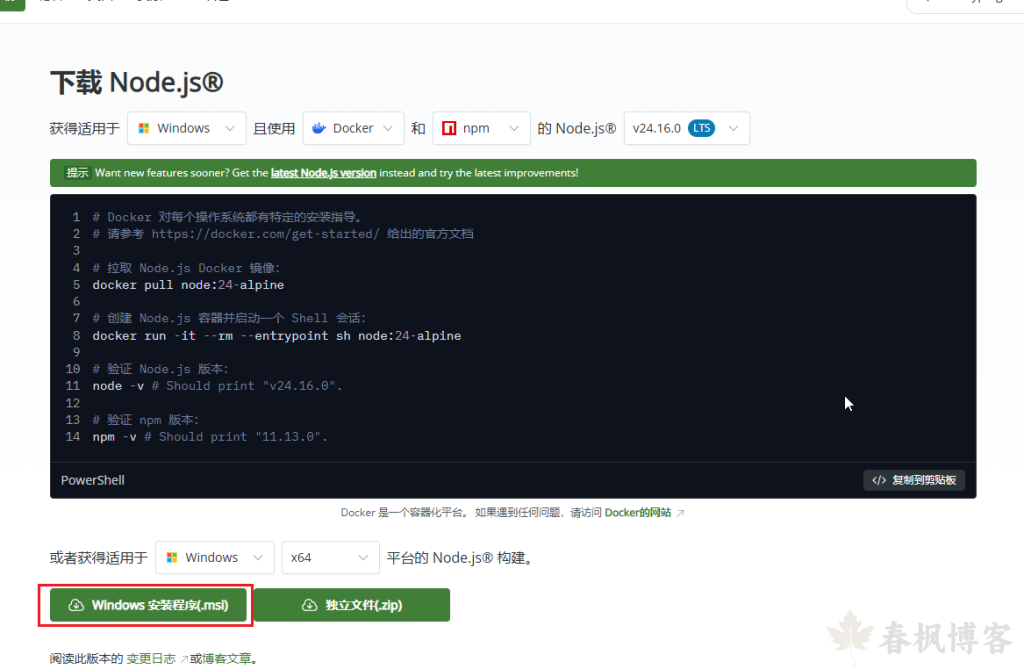
Task: Click the 提示 badge in green banner
Action: tap(77, 173)
